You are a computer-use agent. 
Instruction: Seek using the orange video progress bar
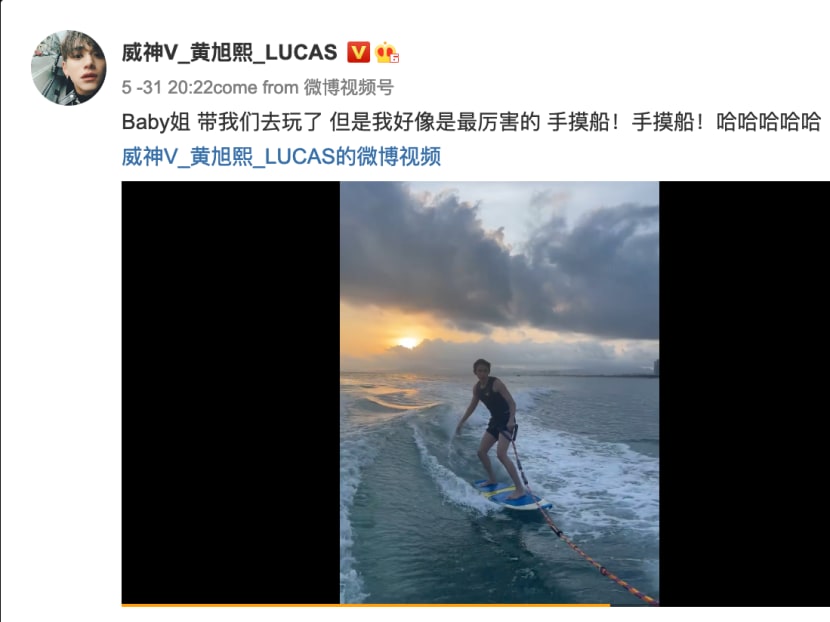click(366, 605)
